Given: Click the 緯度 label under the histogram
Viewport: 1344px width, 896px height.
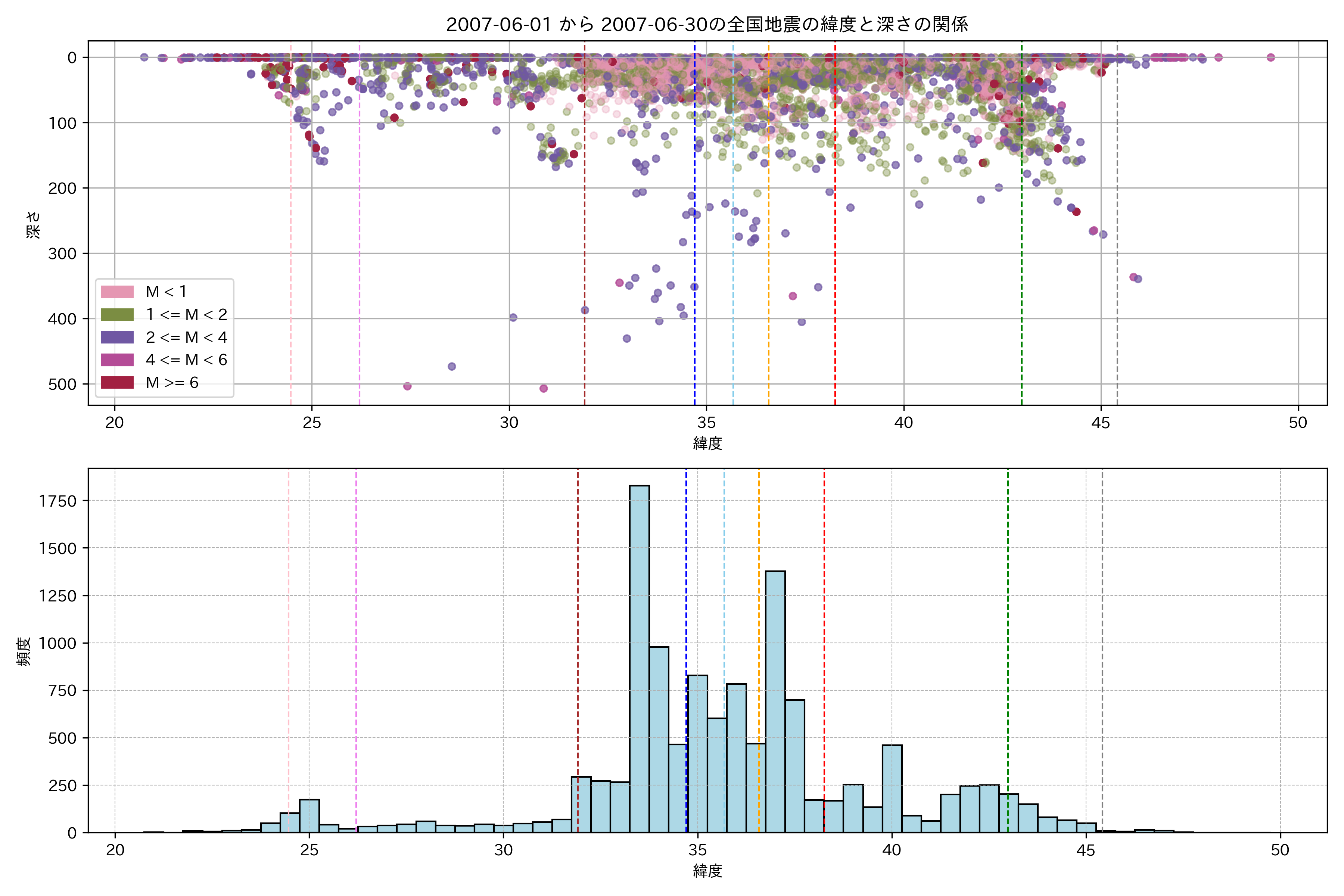Looking at the screenshot, I should coord(707,871).
